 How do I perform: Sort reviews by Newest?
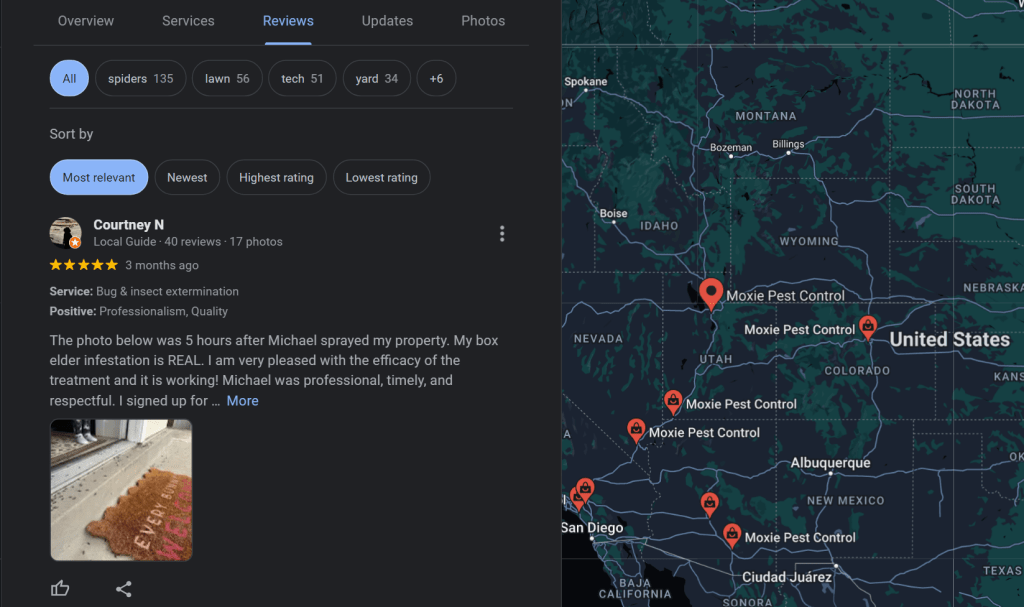pyautogui.click(x=187, y=177)
